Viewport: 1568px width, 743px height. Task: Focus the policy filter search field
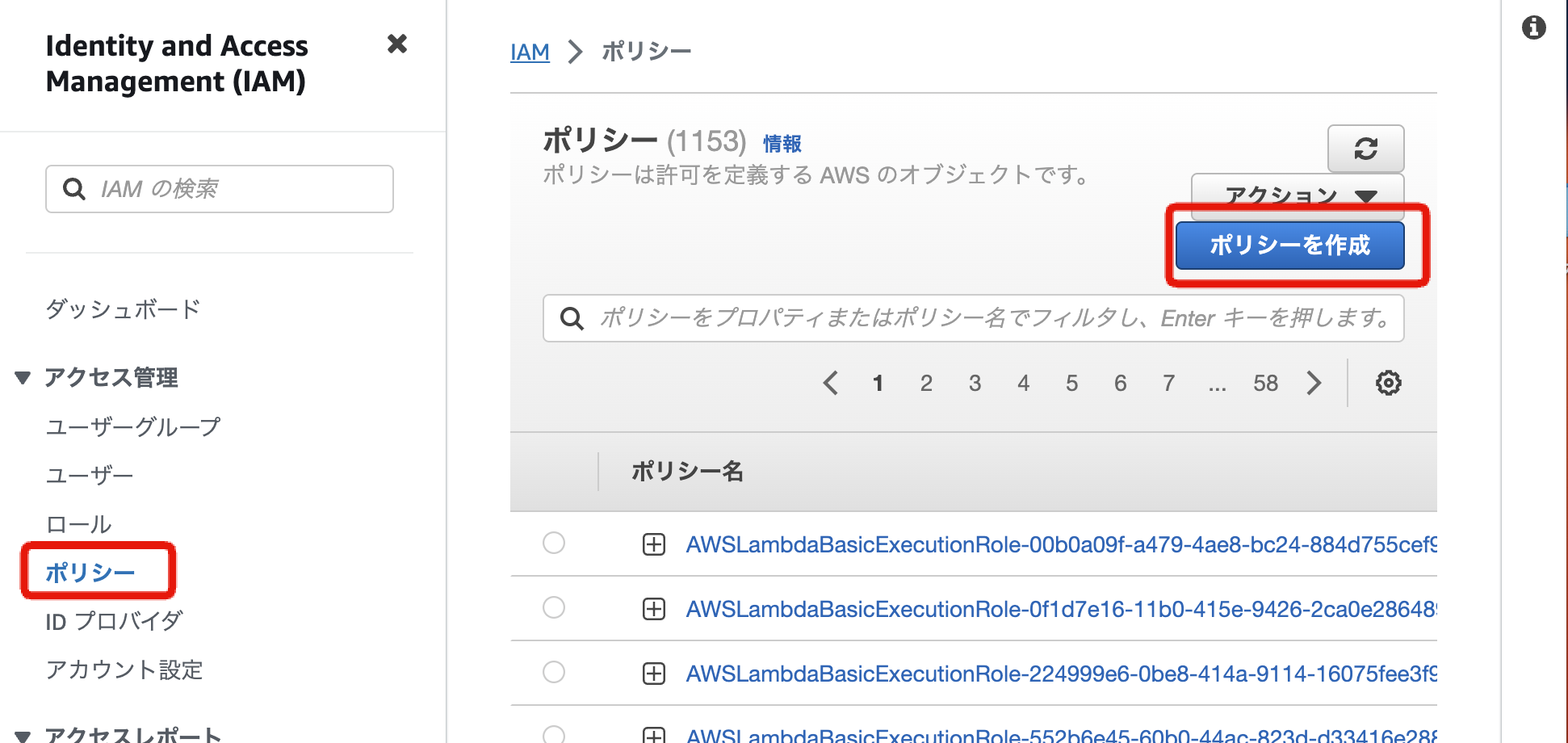pos(993,318)
